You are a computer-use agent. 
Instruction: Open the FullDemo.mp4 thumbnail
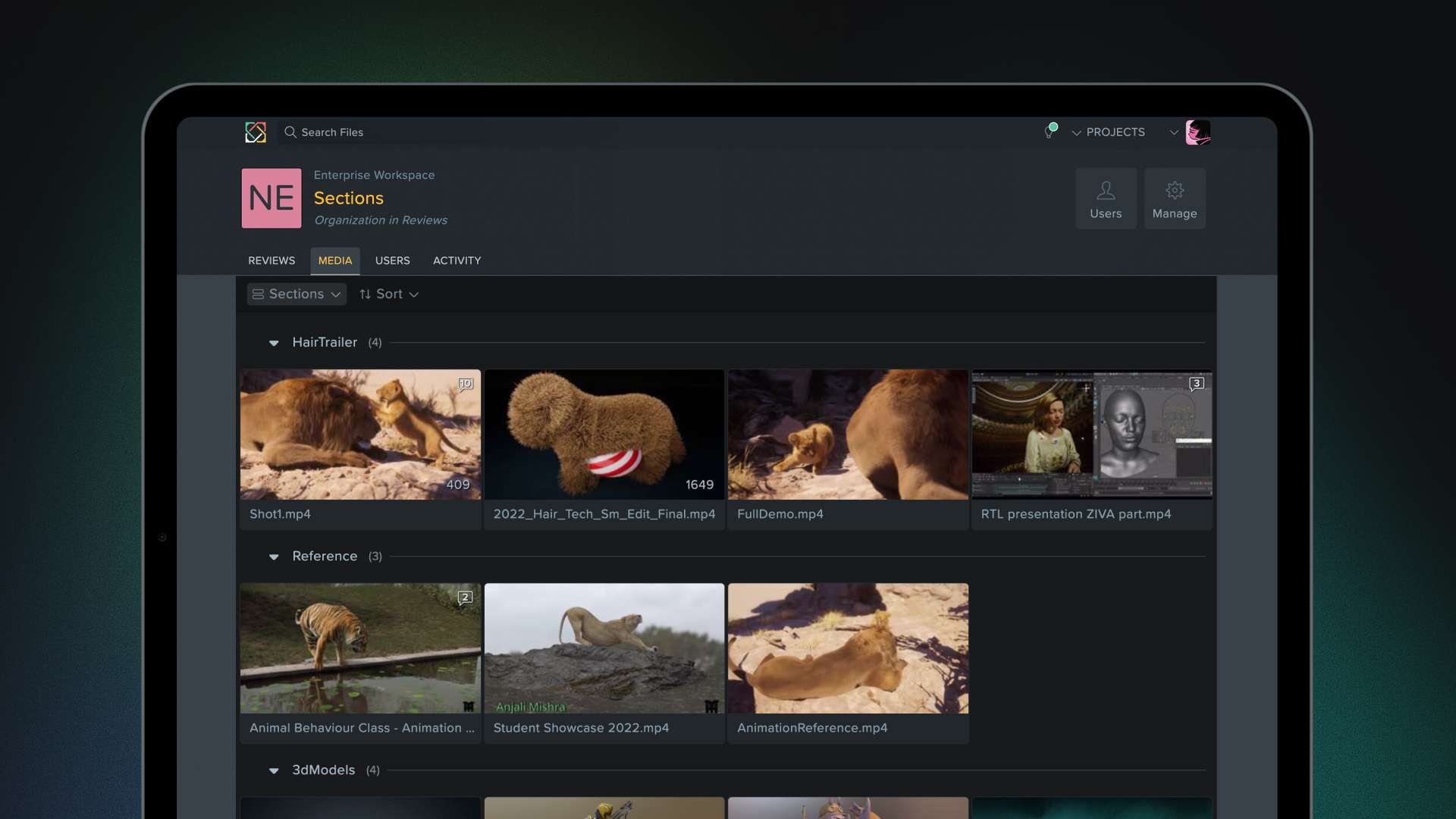pyautogui.click(x=848, y=434)
